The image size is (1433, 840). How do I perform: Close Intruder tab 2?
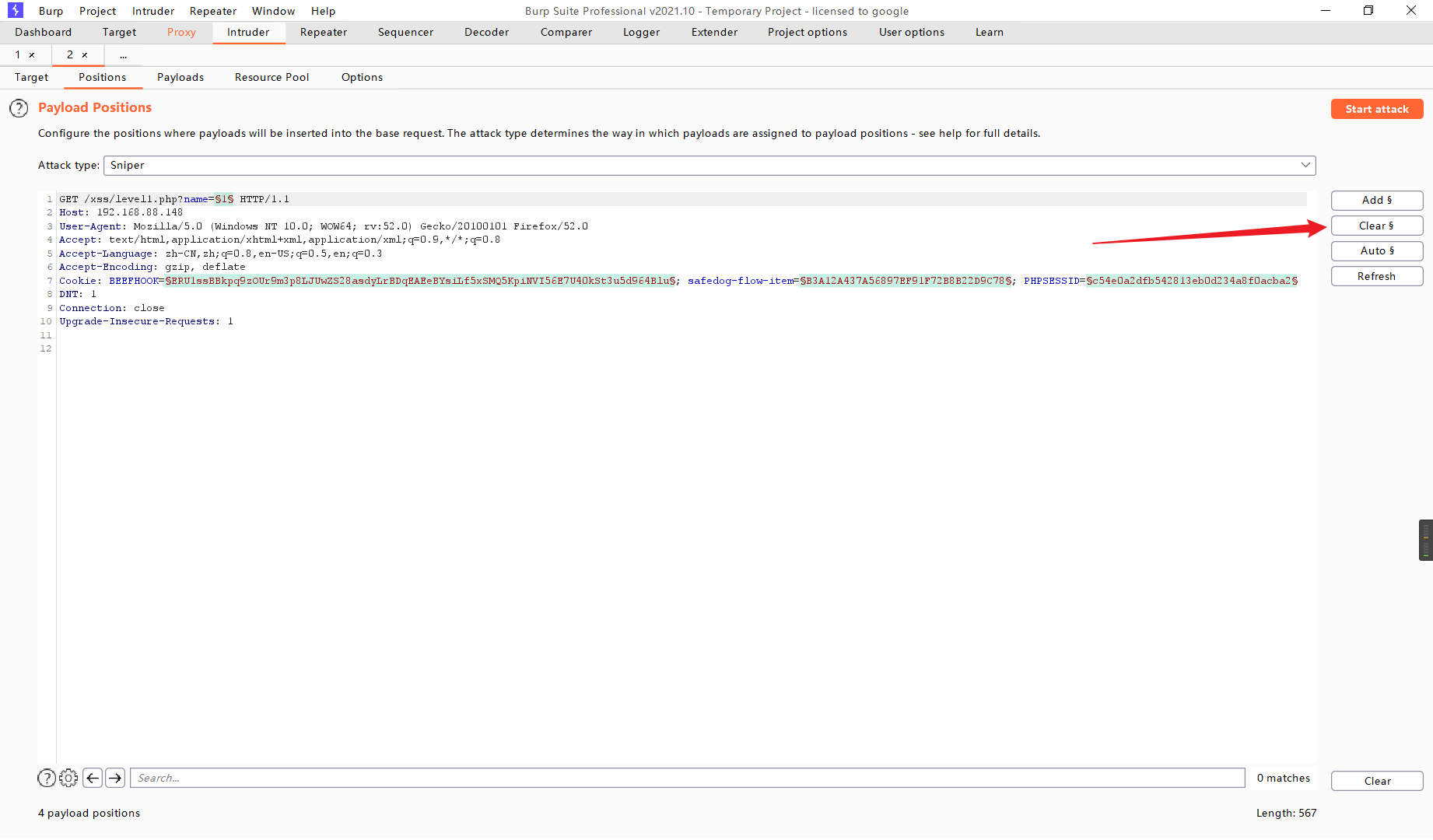click(86, 54)
